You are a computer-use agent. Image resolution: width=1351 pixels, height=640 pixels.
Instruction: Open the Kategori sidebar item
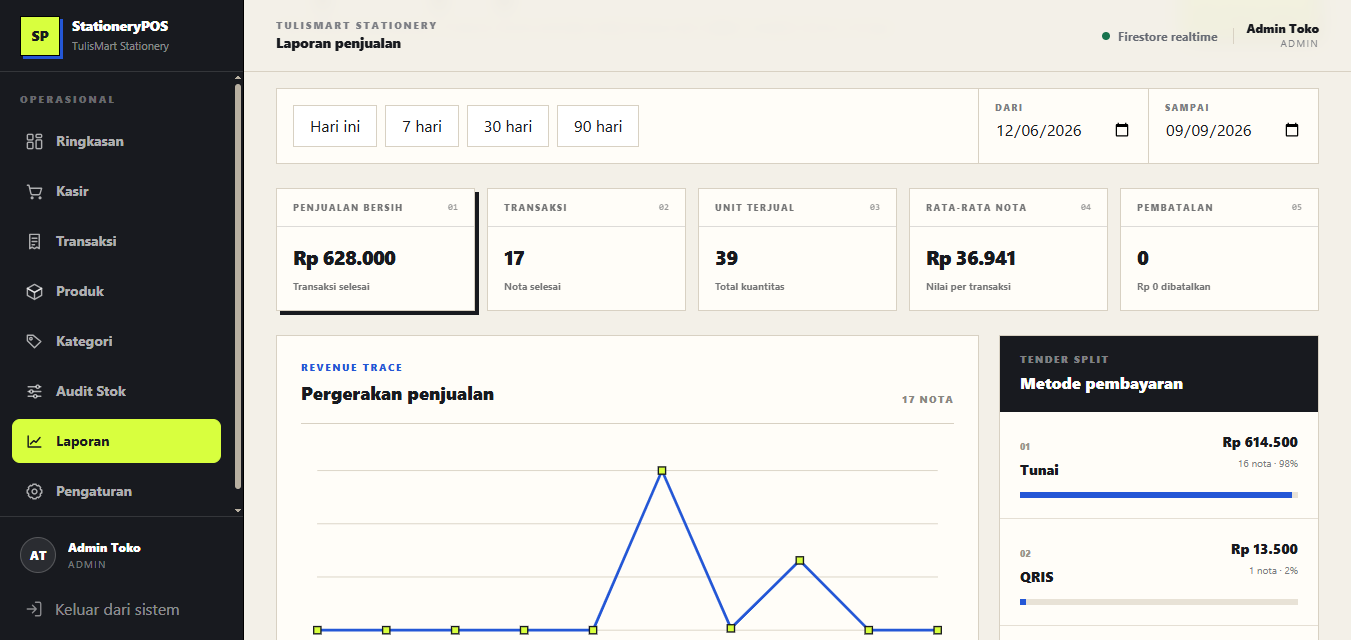coord(116,341)
